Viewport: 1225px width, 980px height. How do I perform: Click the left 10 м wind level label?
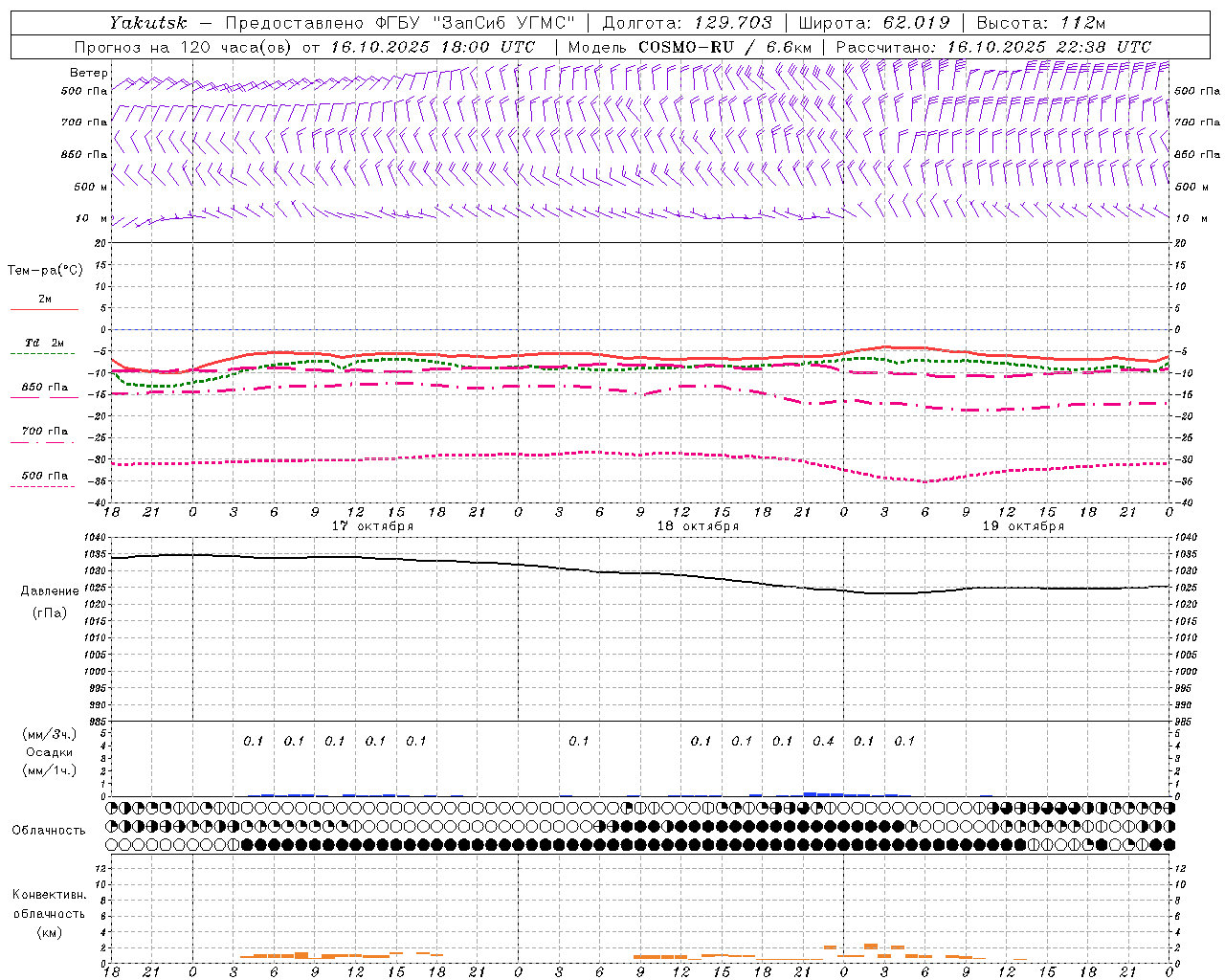click(92, 218)
